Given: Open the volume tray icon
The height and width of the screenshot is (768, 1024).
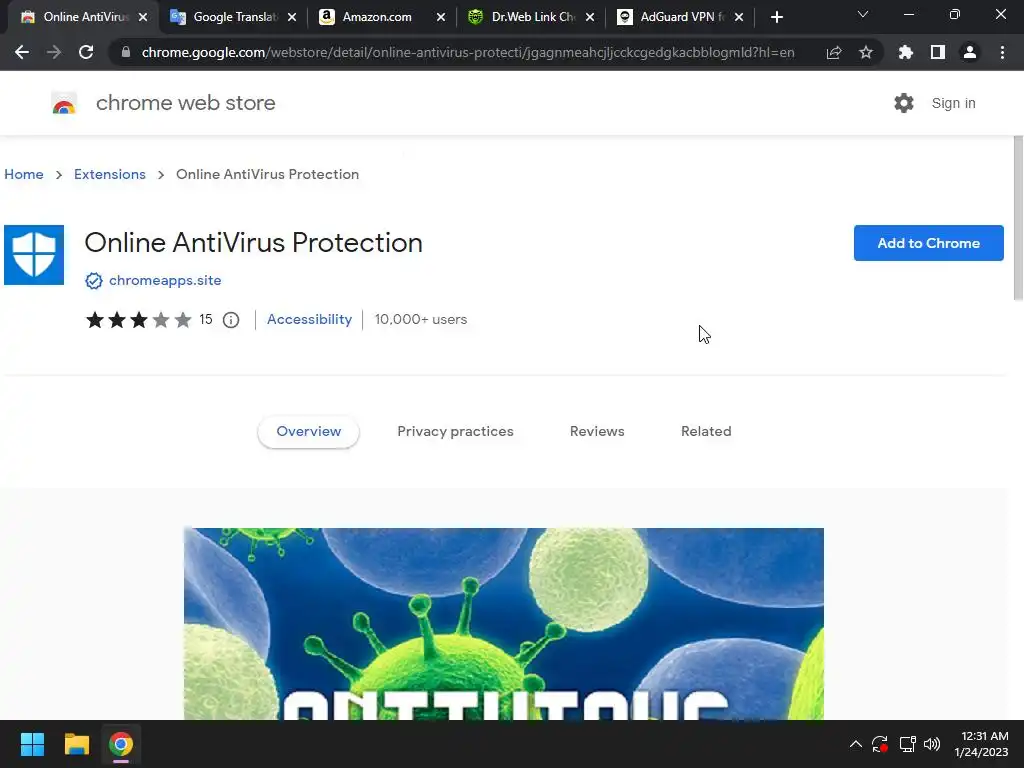Looking at the screenshot, I should [x=932, y=744].
